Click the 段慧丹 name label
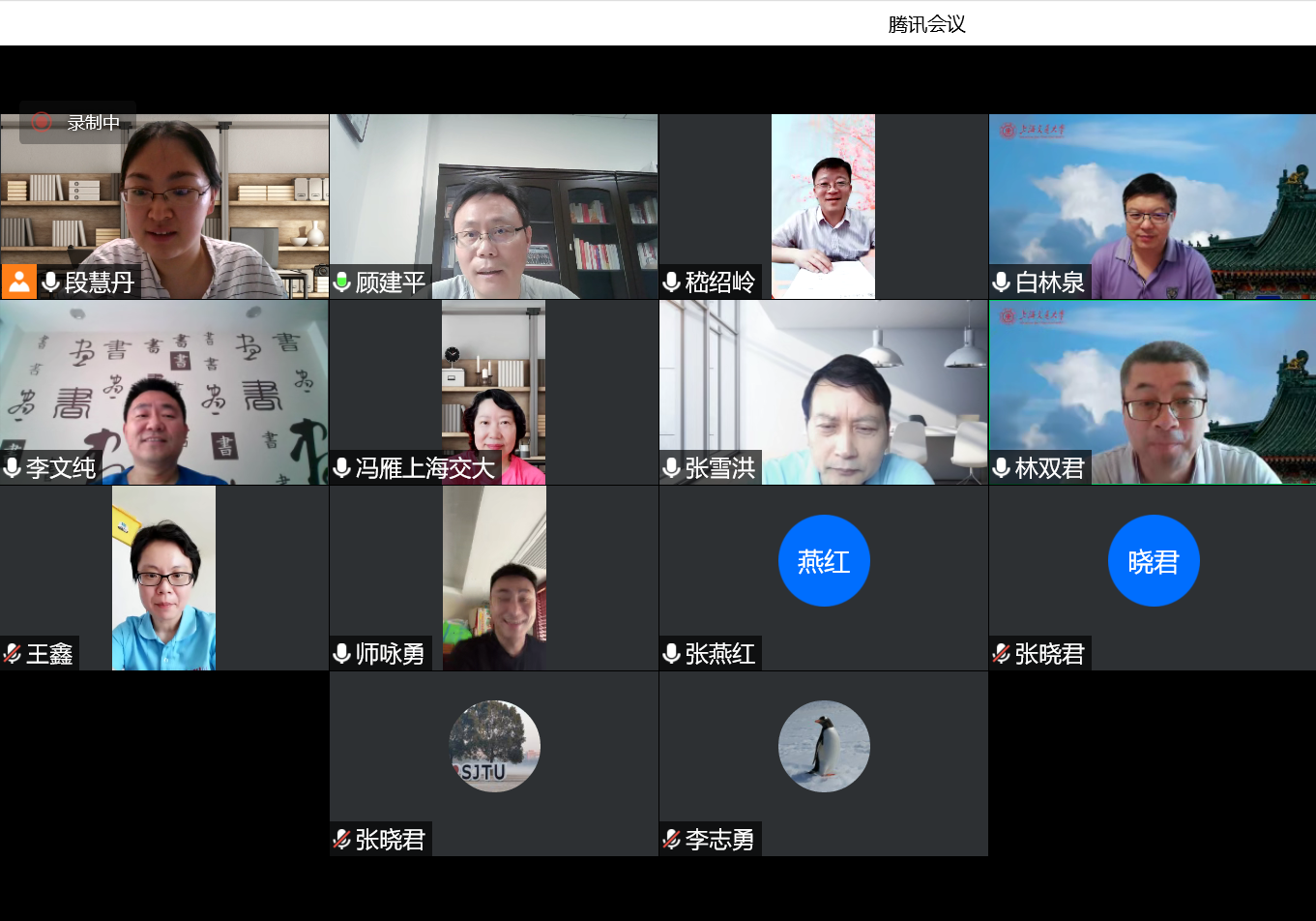Screen dimensions: 1316x921 [x=99, y=282]
